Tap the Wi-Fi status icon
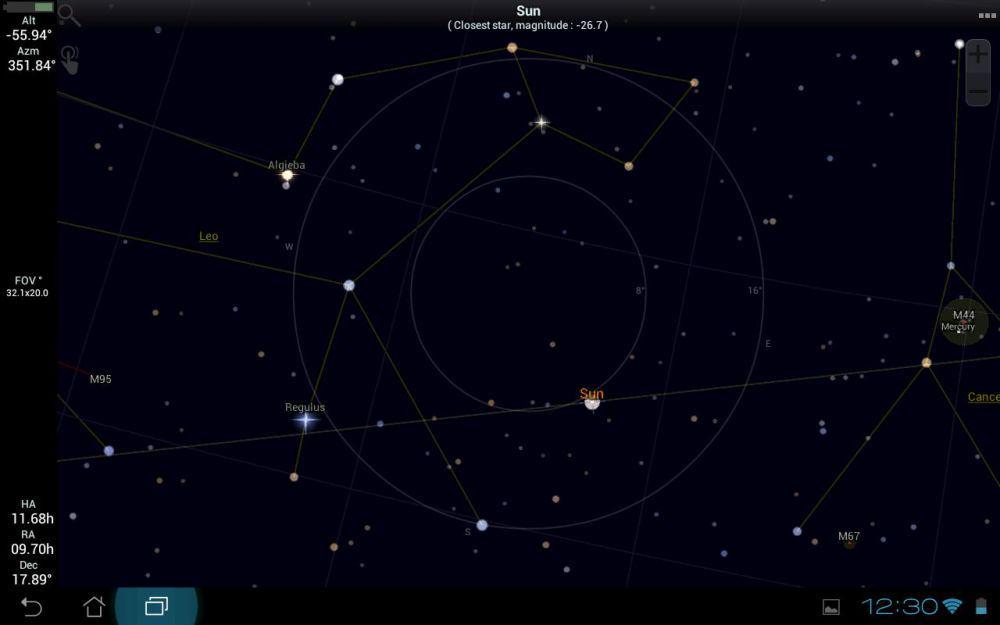Screen dimensions: 1000x625 952,605
